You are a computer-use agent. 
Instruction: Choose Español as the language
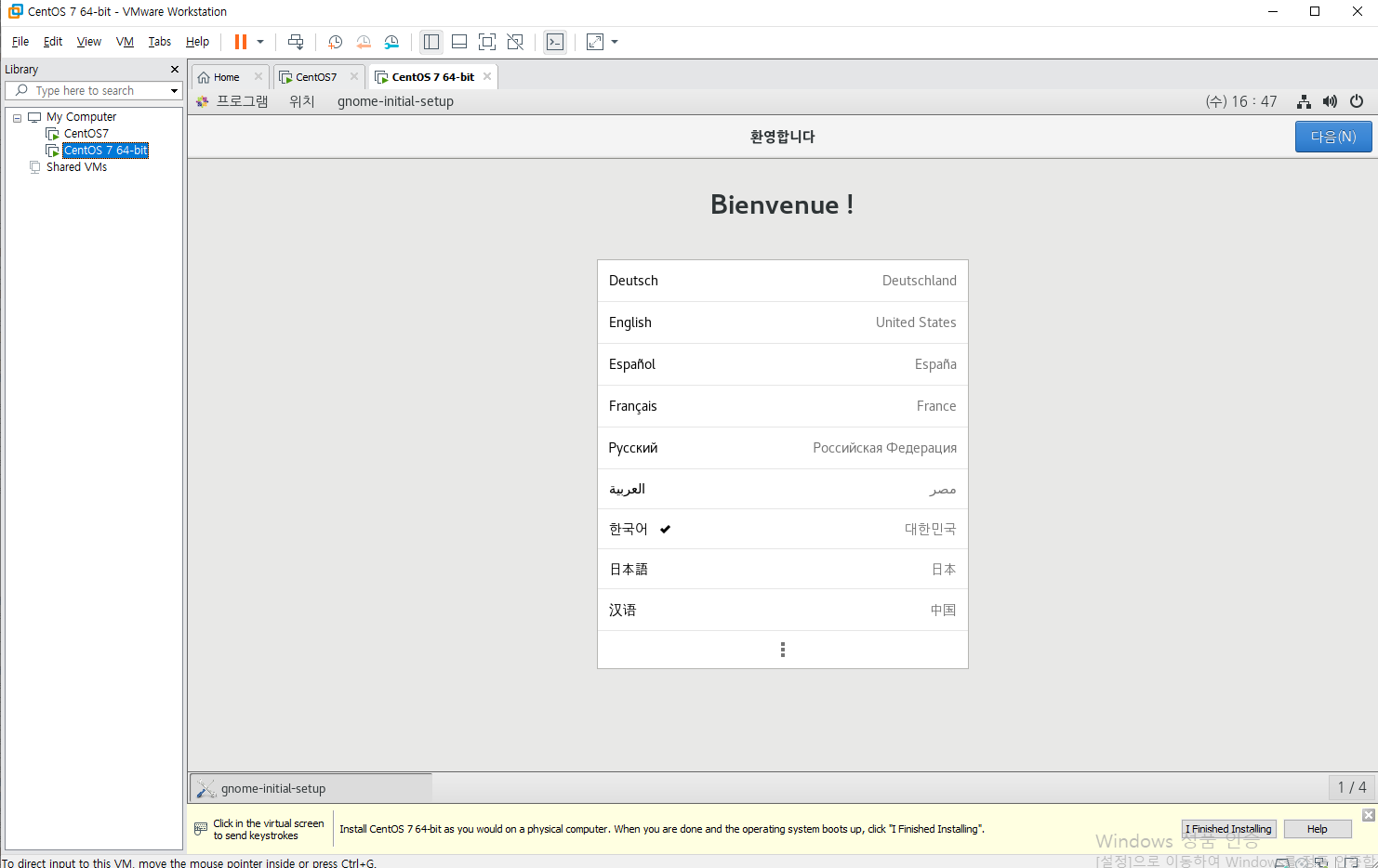[x=783, y=364]
